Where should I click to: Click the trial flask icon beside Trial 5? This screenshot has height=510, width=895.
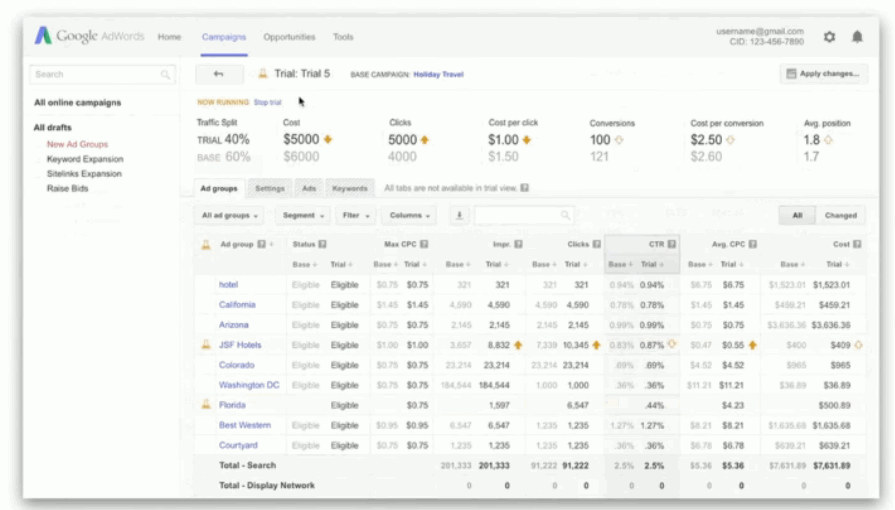pos(263,74)
